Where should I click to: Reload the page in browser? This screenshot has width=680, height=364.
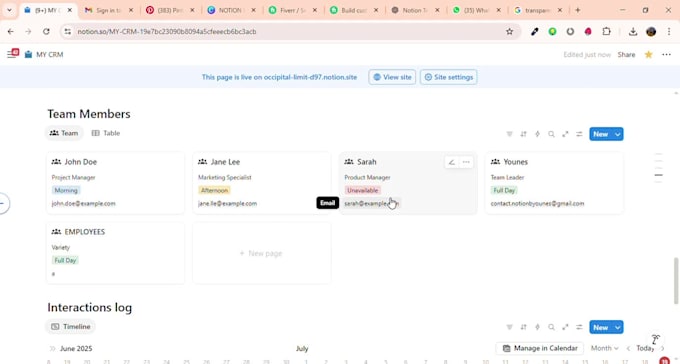[46, 32]
